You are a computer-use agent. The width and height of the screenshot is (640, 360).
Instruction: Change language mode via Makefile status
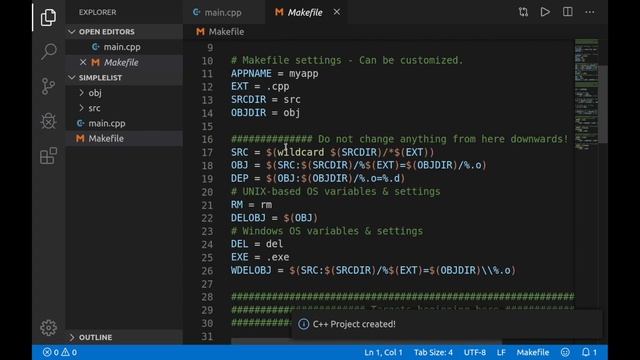click(533, 352)
